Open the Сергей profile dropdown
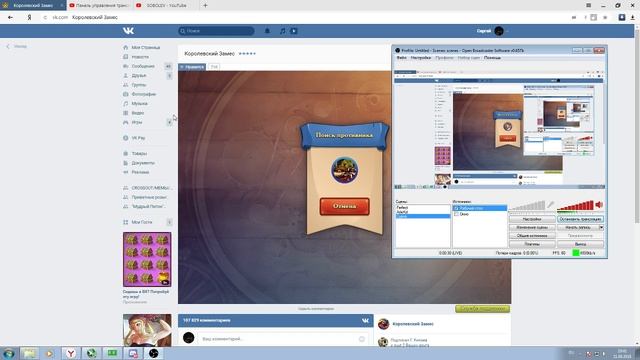The height and width of the screenshot is (360, 640). click(493, 31)
